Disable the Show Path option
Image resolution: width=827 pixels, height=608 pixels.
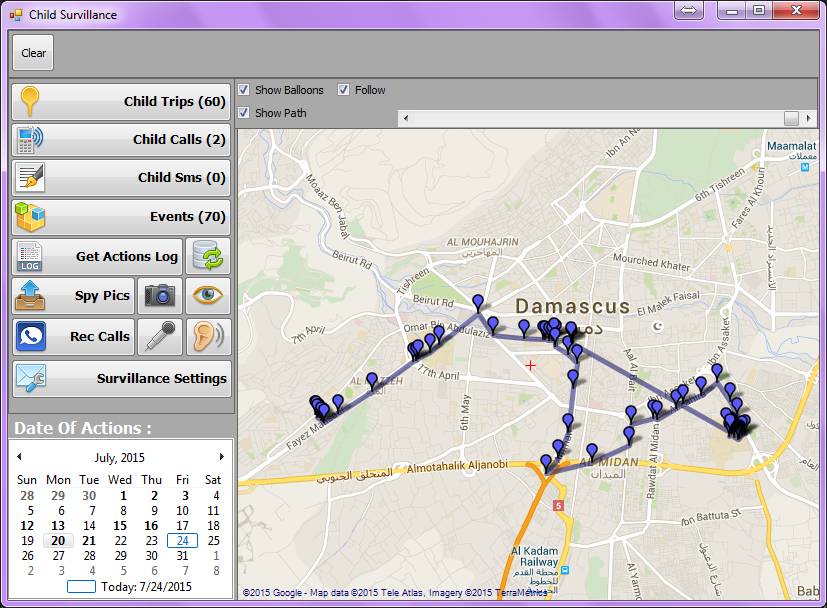pos(244,113)
